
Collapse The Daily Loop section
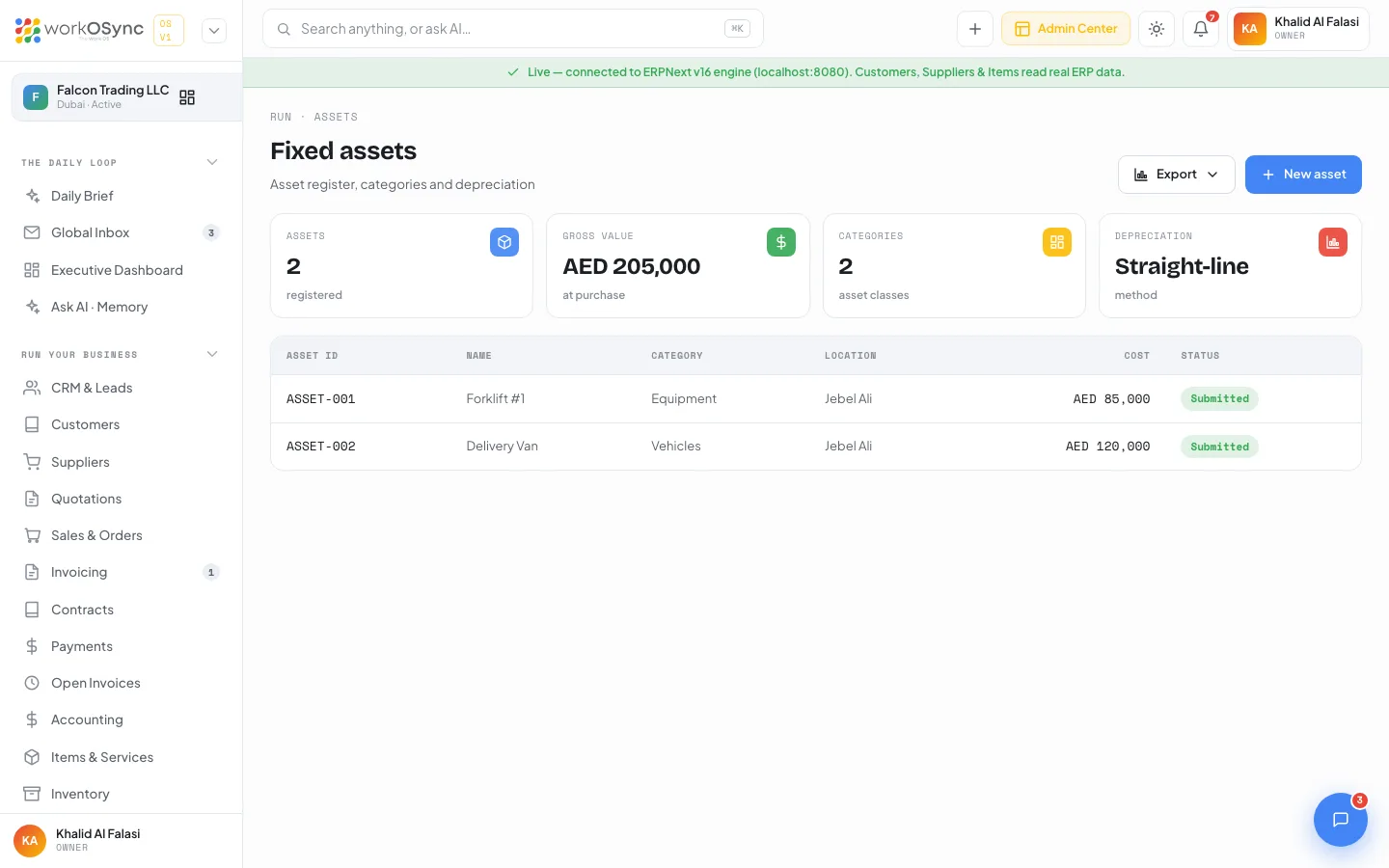[212, 162]
